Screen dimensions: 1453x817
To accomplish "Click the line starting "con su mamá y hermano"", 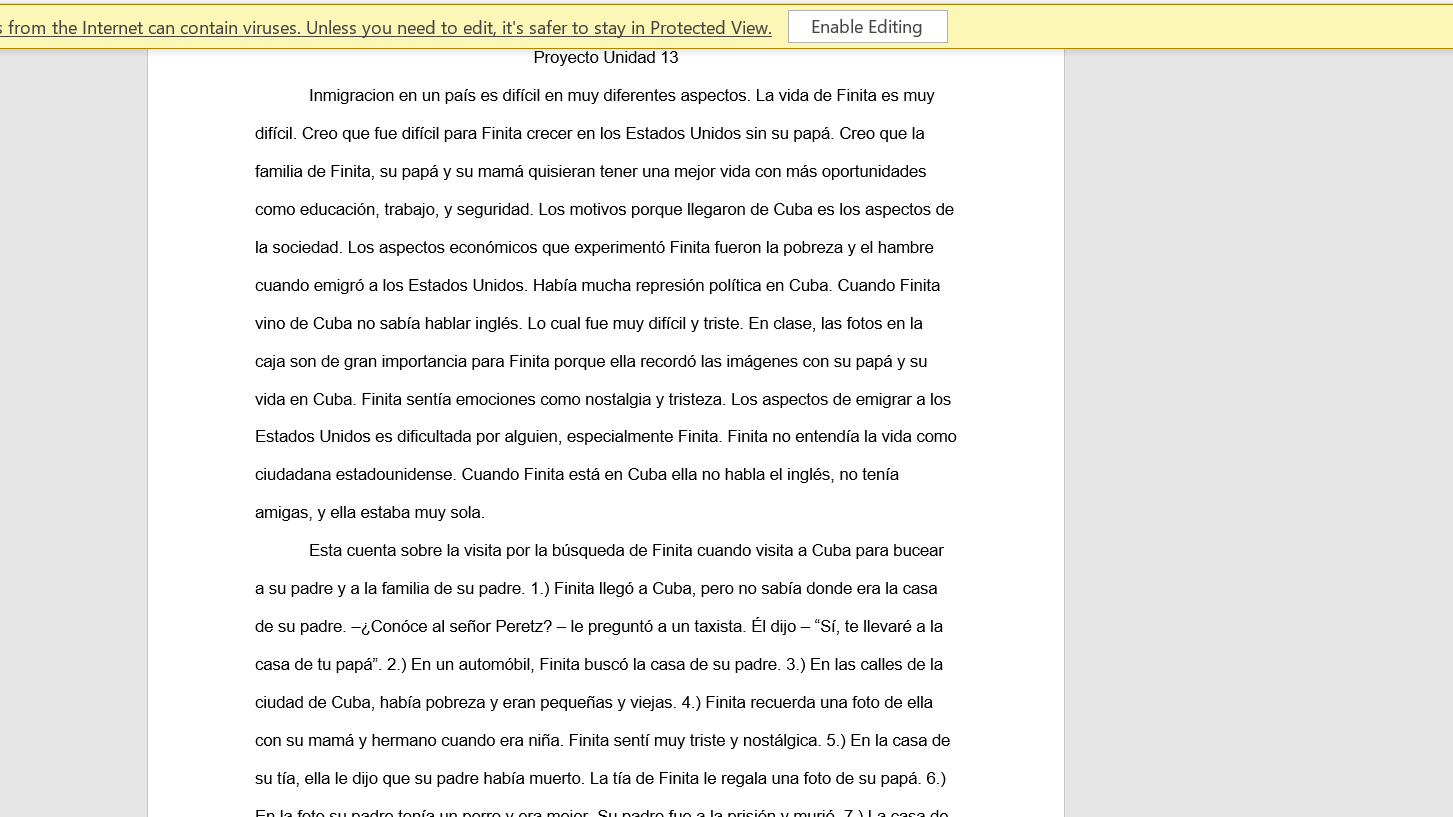I will (x=602, y=741).
